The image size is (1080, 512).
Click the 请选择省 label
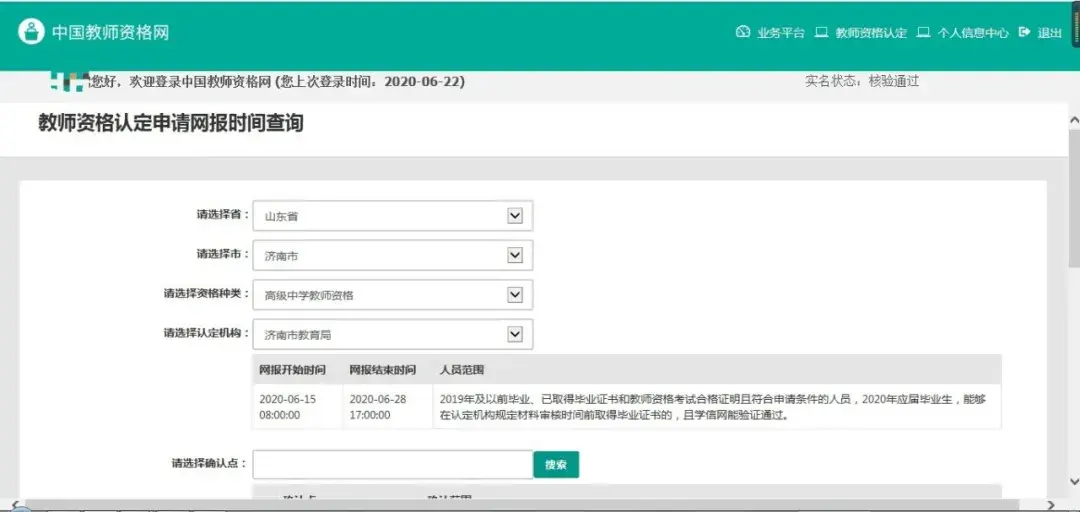(223, 215)
